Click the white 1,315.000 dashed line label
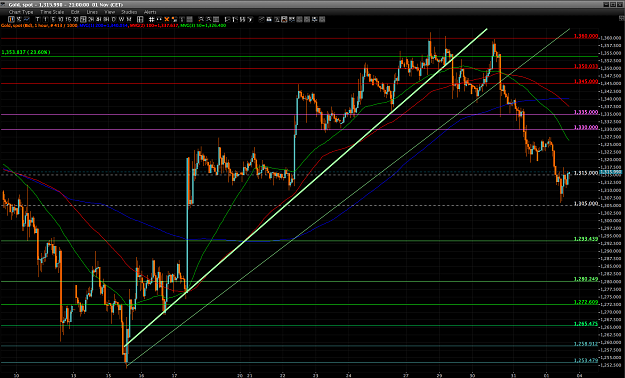This screenshot has height=378, width=625. (x=586, y=173)
